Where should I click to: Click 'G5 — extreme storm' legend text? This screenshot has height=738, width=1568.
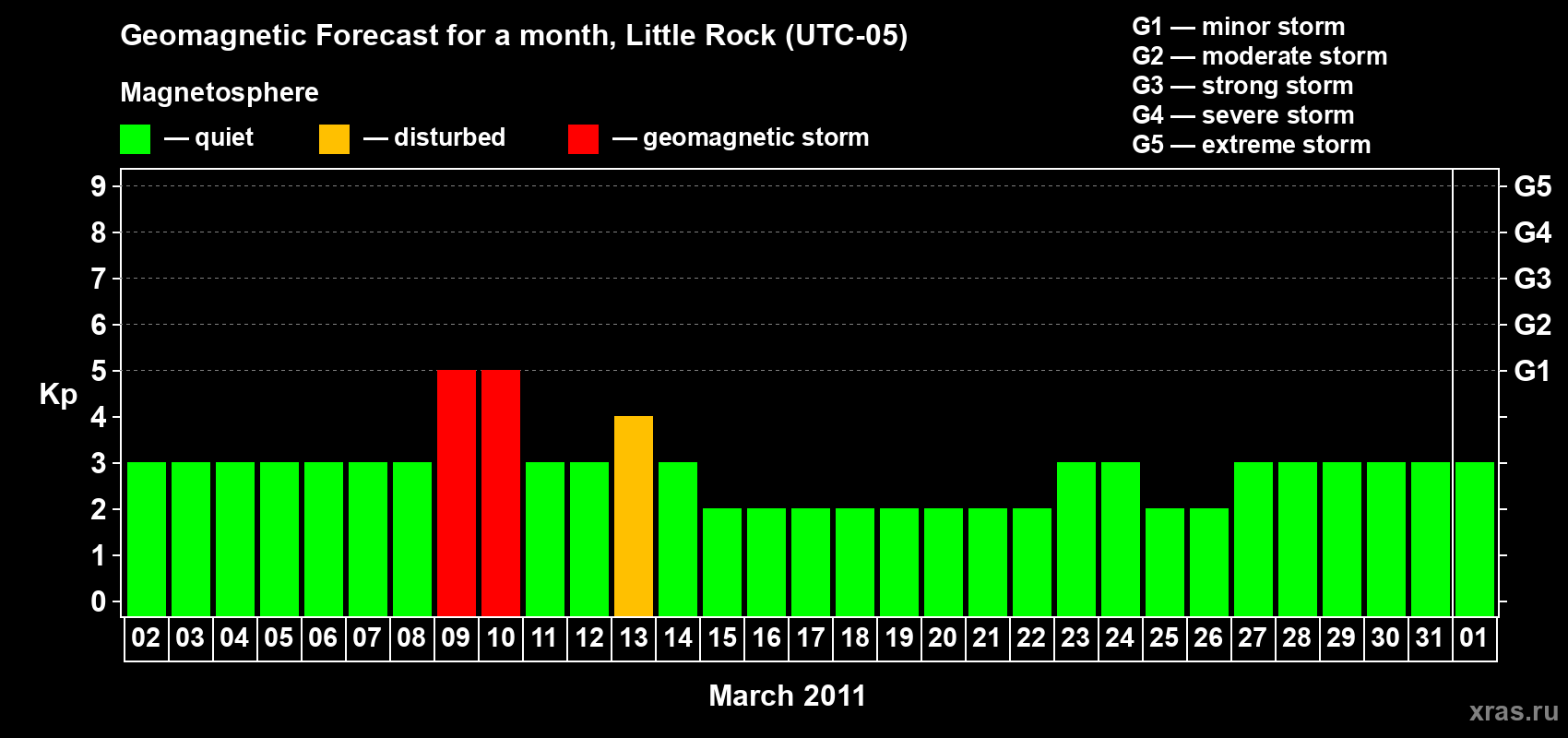coord(1252,145)
